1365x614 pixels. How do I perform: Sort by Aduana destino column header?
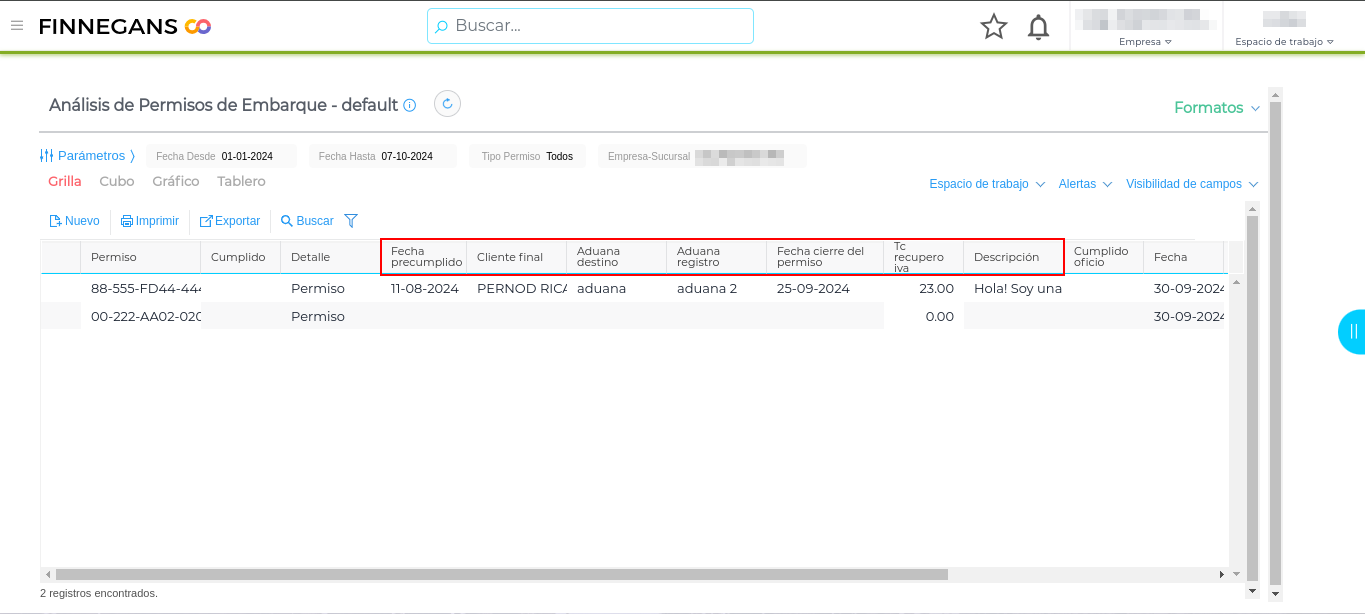(x=616, y=257)
